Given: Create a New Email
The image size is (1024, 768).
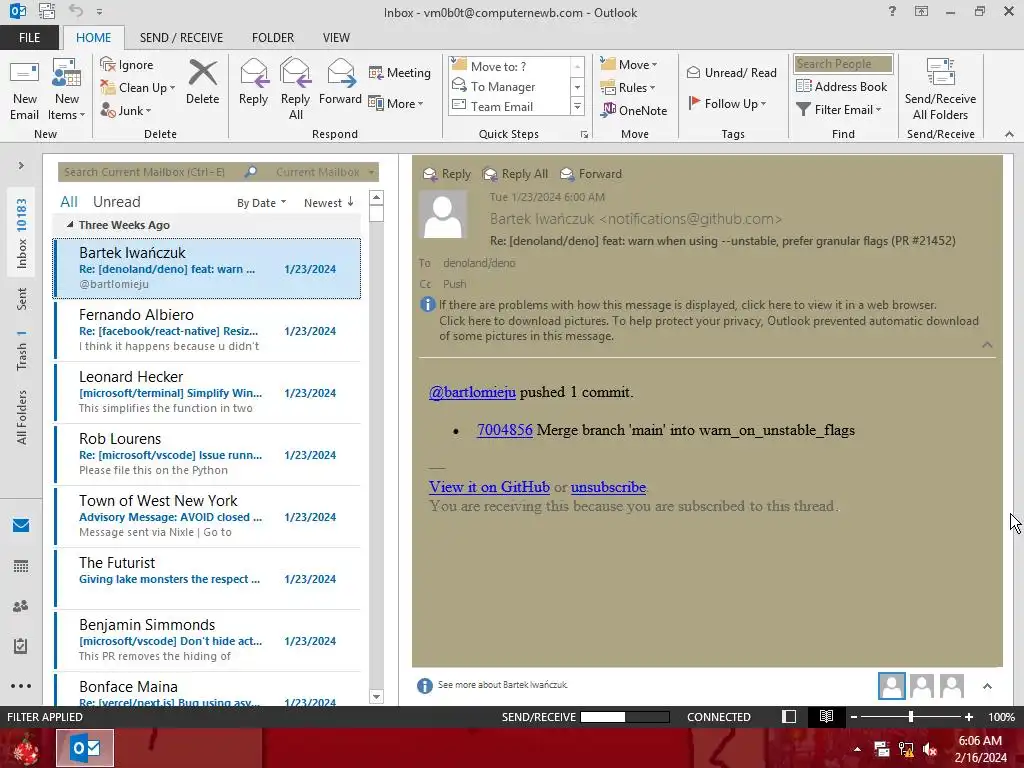Looking at the screenshot, I should coord(25,89).
